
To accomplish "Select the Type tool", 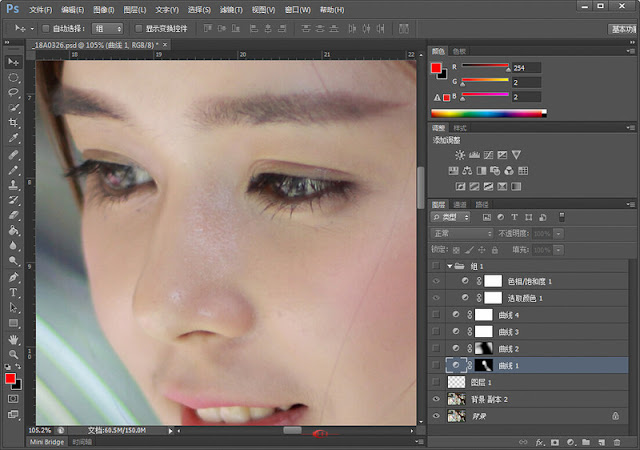I will click(13, 292).
